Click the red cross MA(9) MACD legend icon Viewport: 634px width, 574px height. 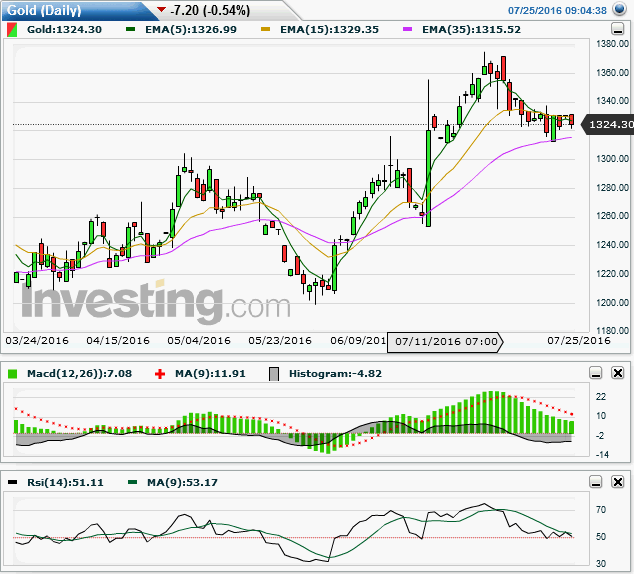(160, 374)
